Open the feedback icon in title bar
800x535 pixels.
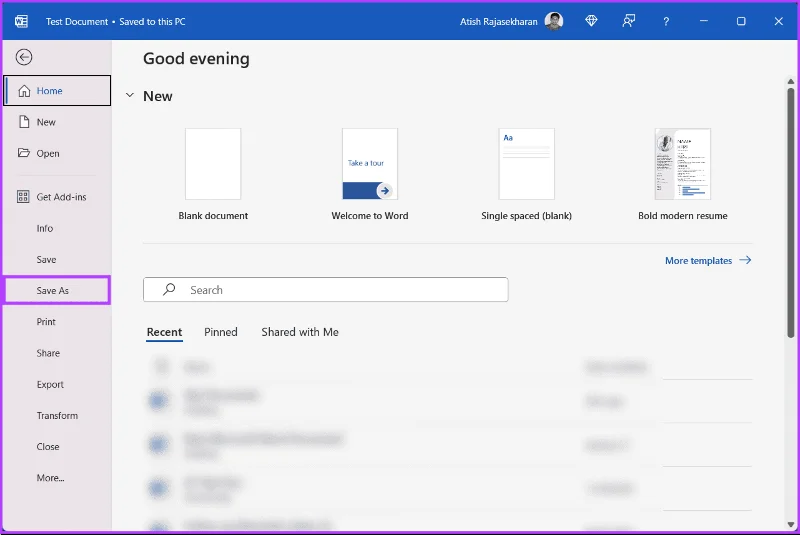tap(629, 21)
